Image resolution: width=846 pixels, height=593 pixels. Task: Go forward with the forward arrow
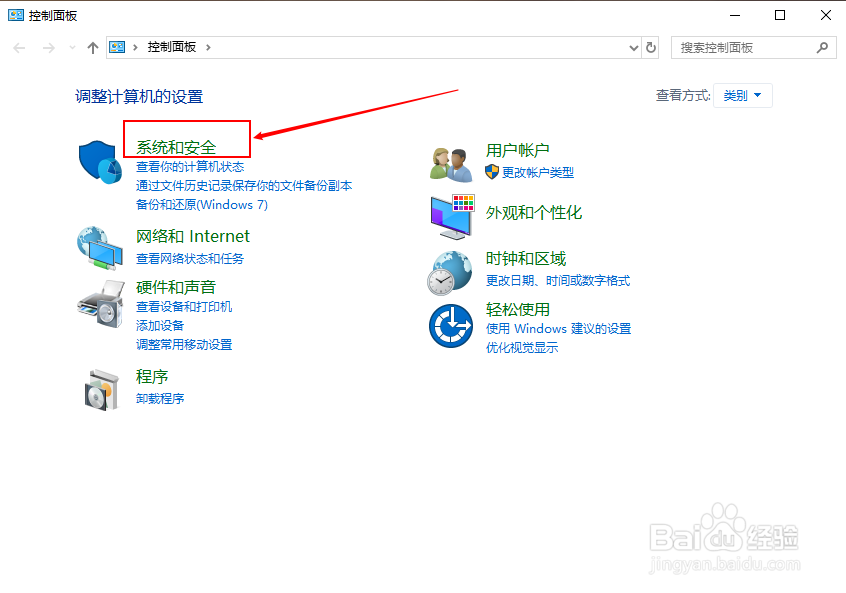click(49, 48)
